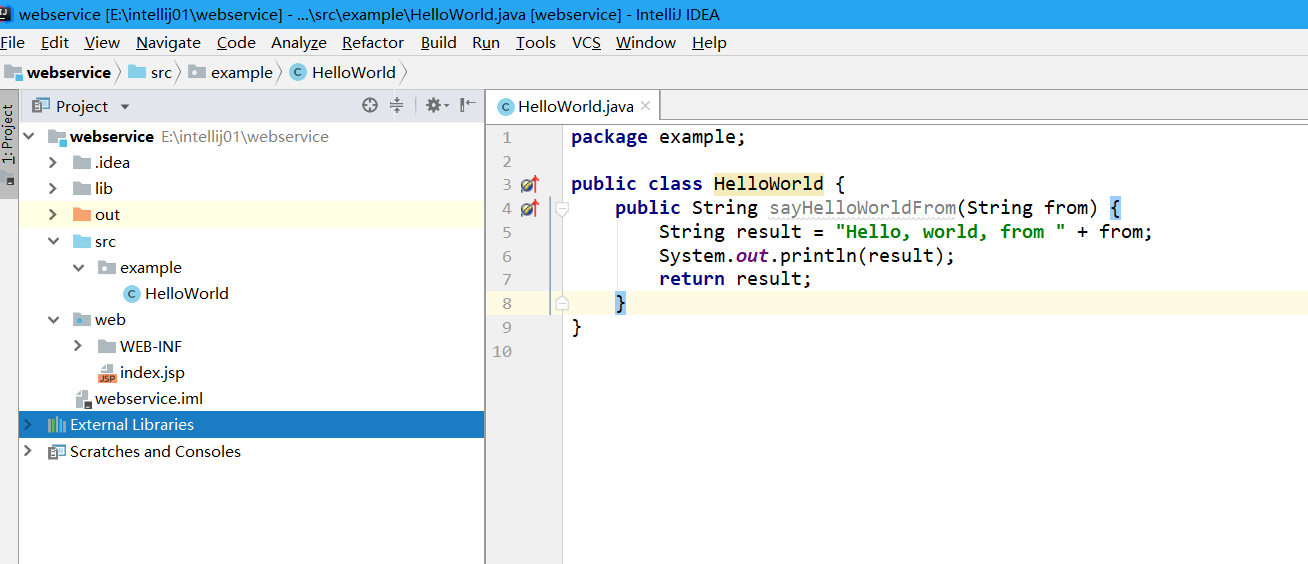Open the View menu
Image resolution: width=1308 pixels, height=564 pixels.
coord(102,43)
